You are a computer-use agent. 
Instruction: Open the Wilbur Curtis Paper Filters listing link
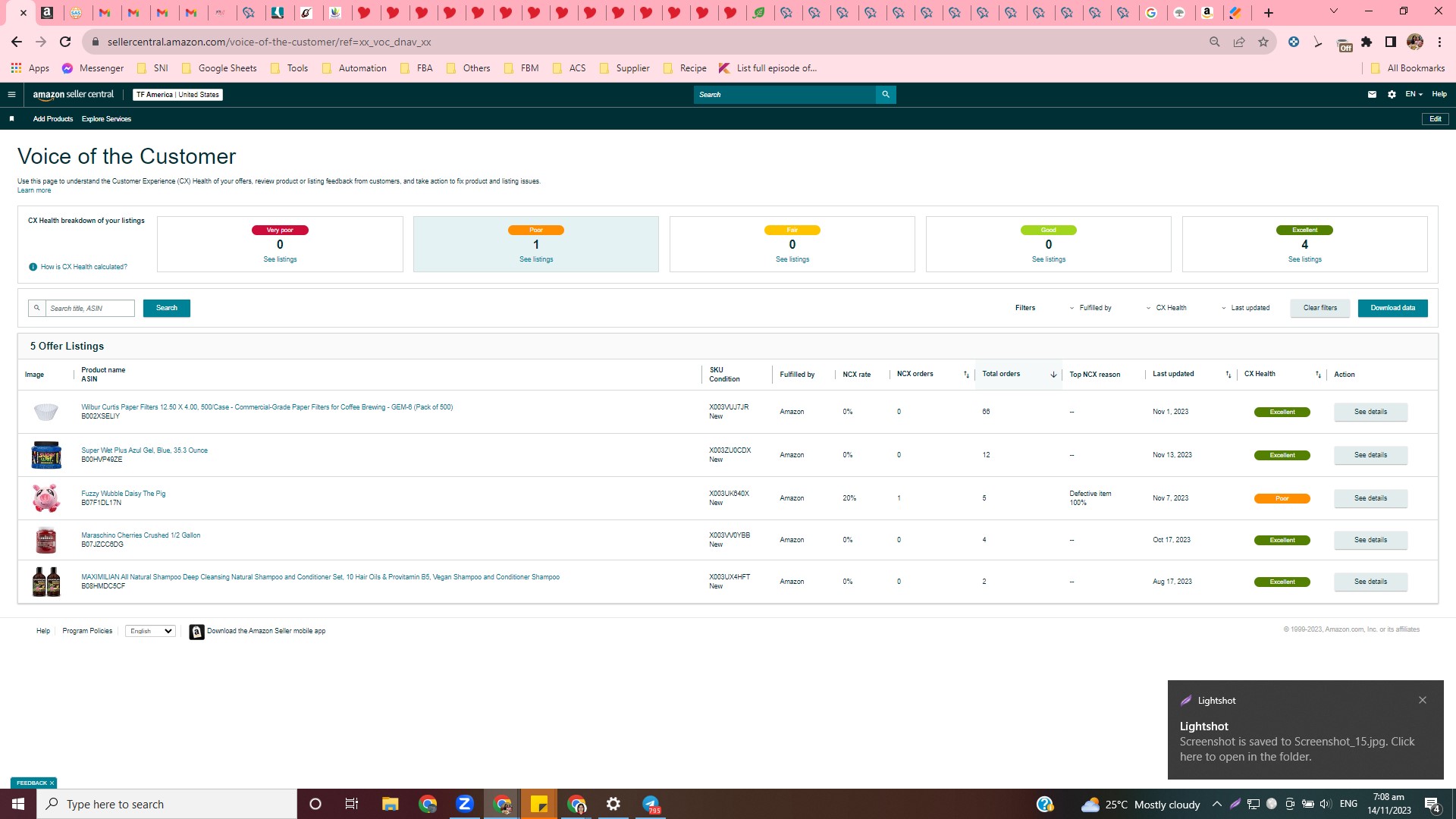tap(267, 407)
